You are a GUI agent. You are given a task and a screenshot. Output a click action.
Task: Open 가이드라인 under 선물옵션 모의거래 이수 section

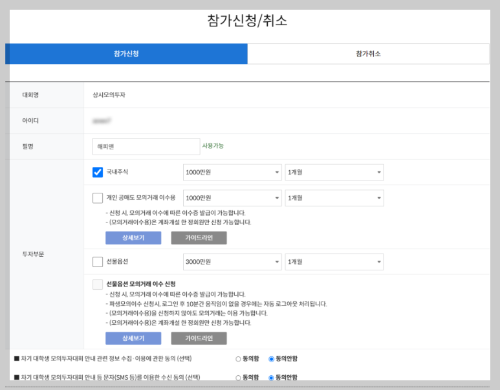click(x=199, y=338)
